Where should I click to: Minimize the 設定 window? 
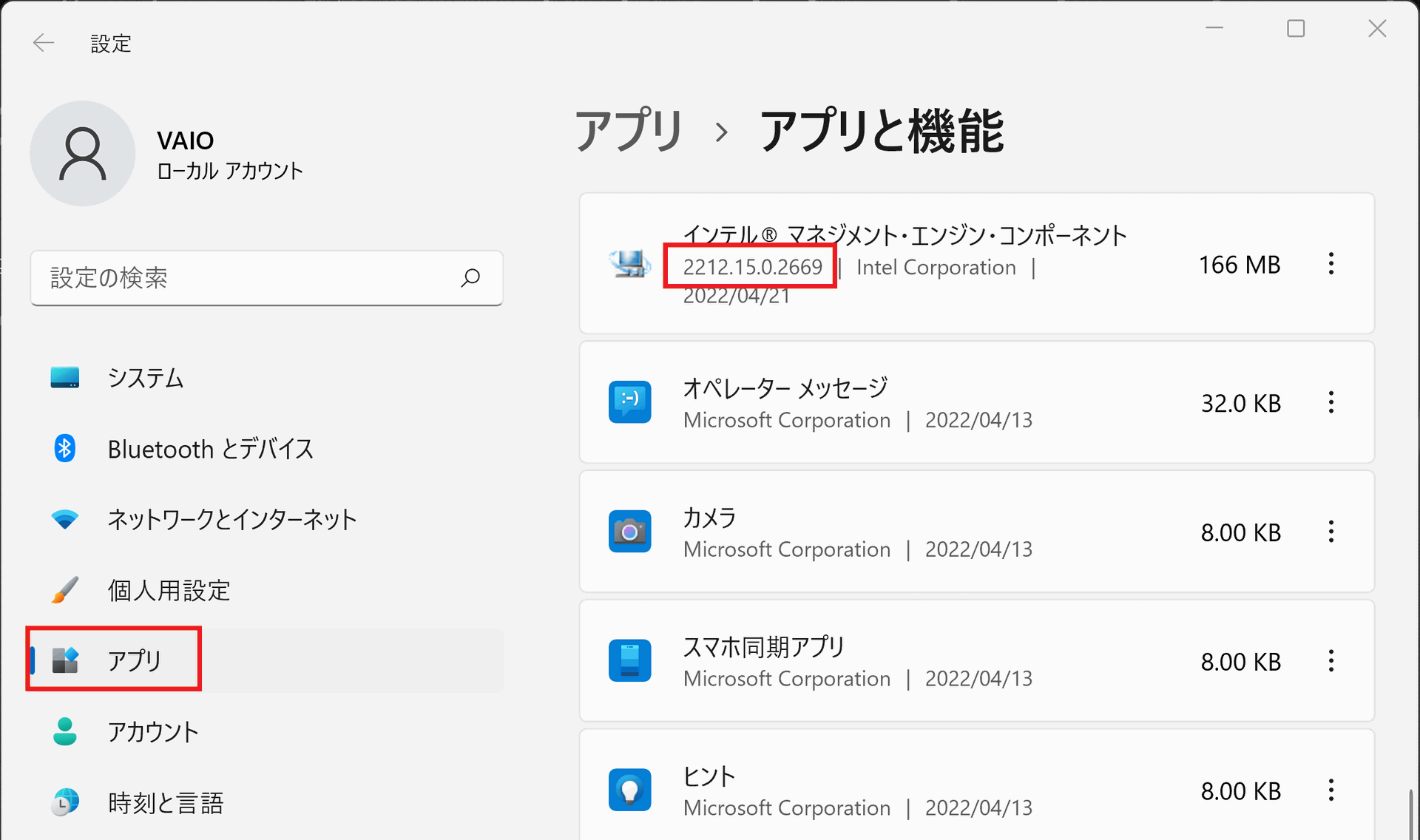(1214, 28)
